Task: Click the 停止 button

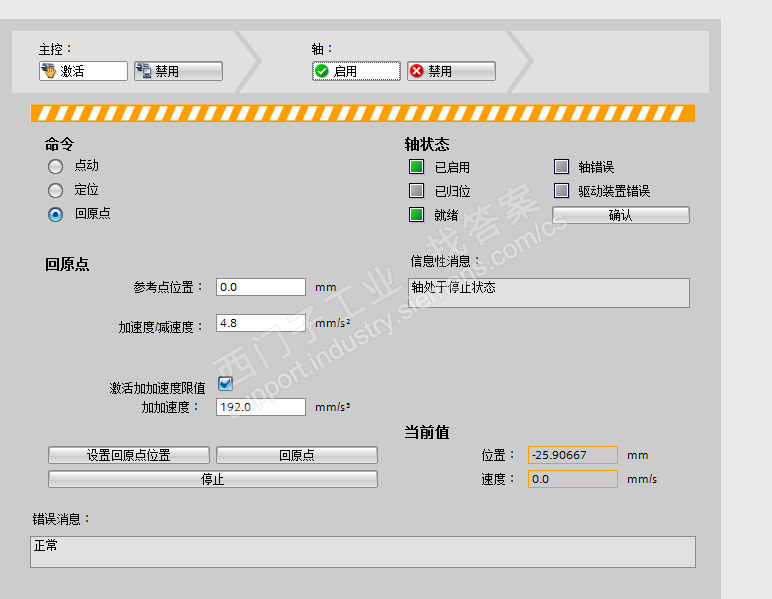Action: coord(213,479)
